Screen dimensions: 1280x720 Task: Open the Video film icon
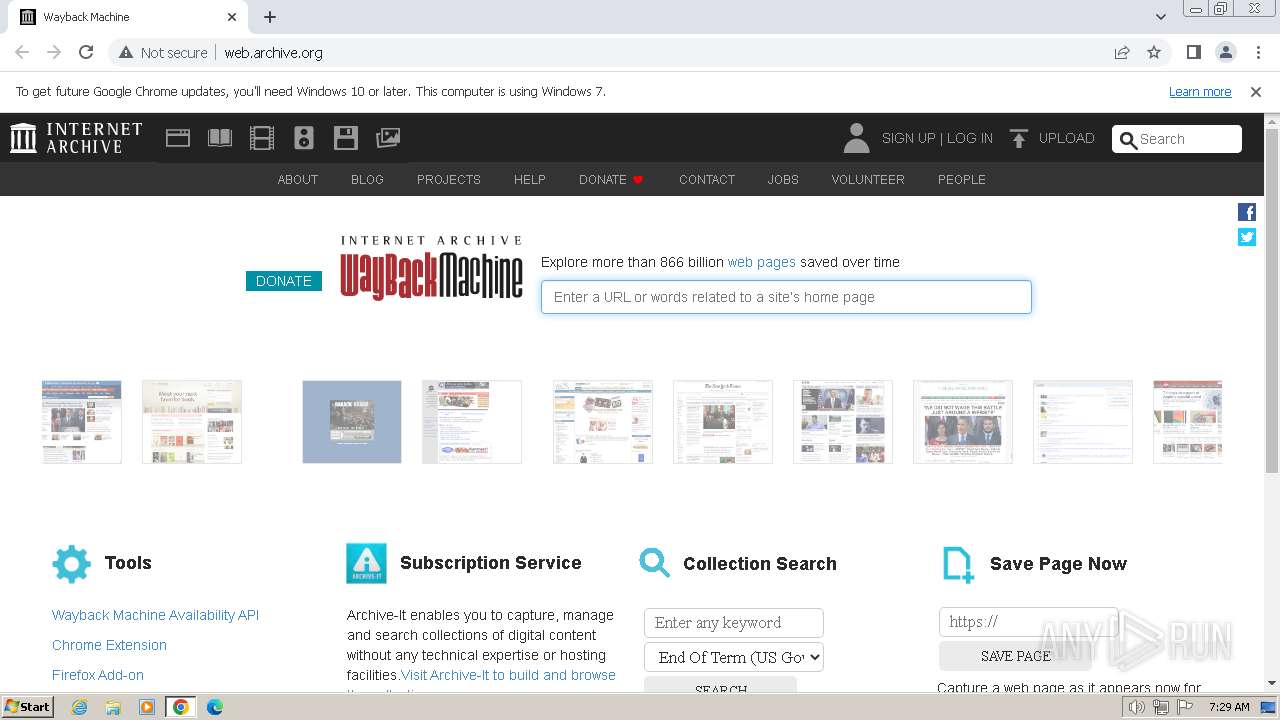[262, 138]
